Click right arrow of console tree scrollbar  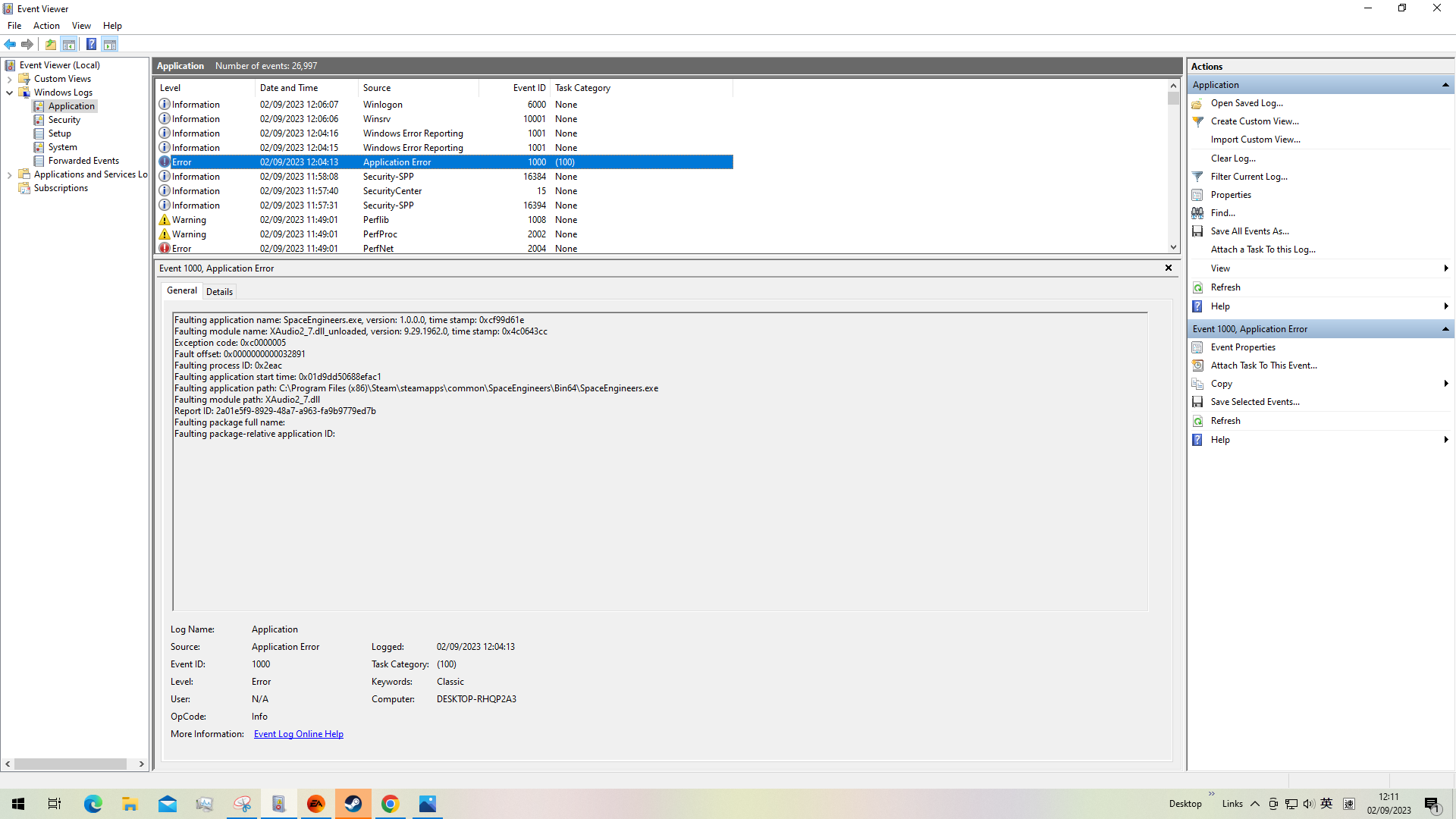click(142, 764)
